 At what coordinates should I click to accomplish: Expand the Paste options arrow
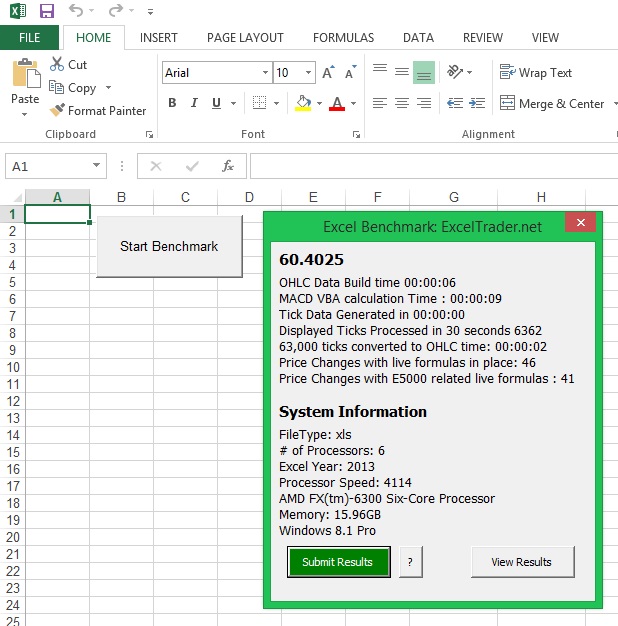pyautogui.click(x=25, y=115)
